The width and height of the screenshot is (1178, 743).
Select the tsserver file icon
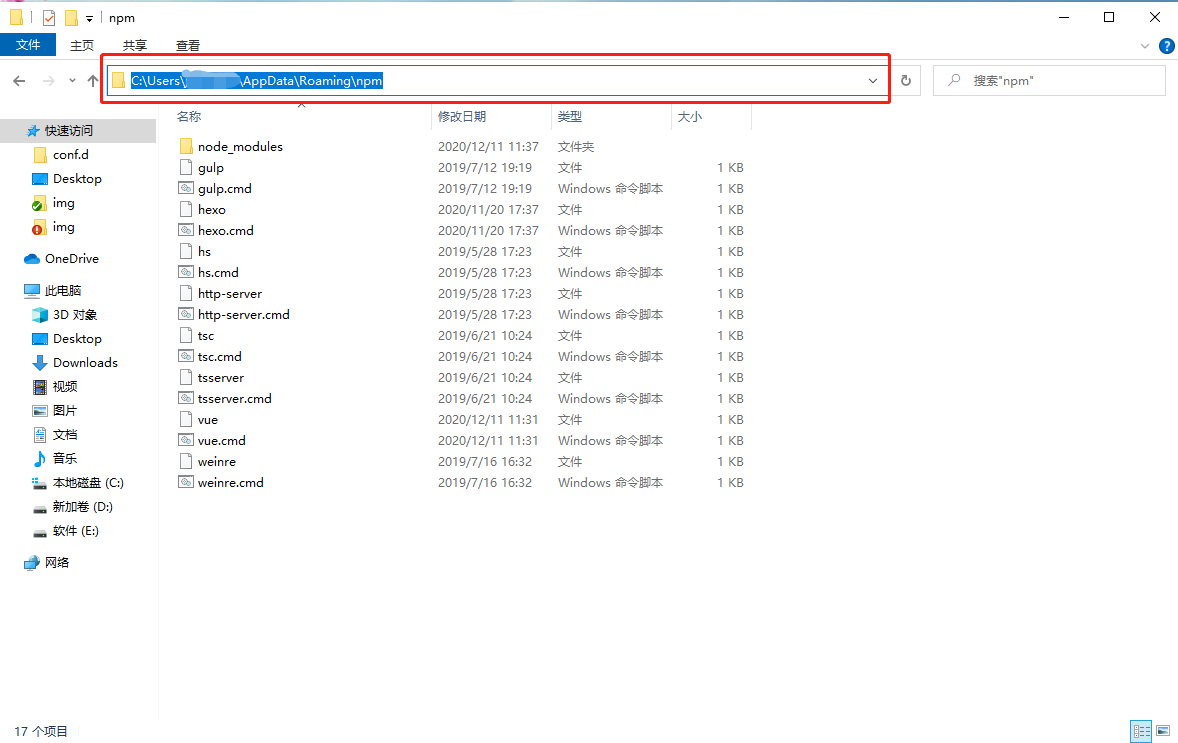(x=186, y=378)
